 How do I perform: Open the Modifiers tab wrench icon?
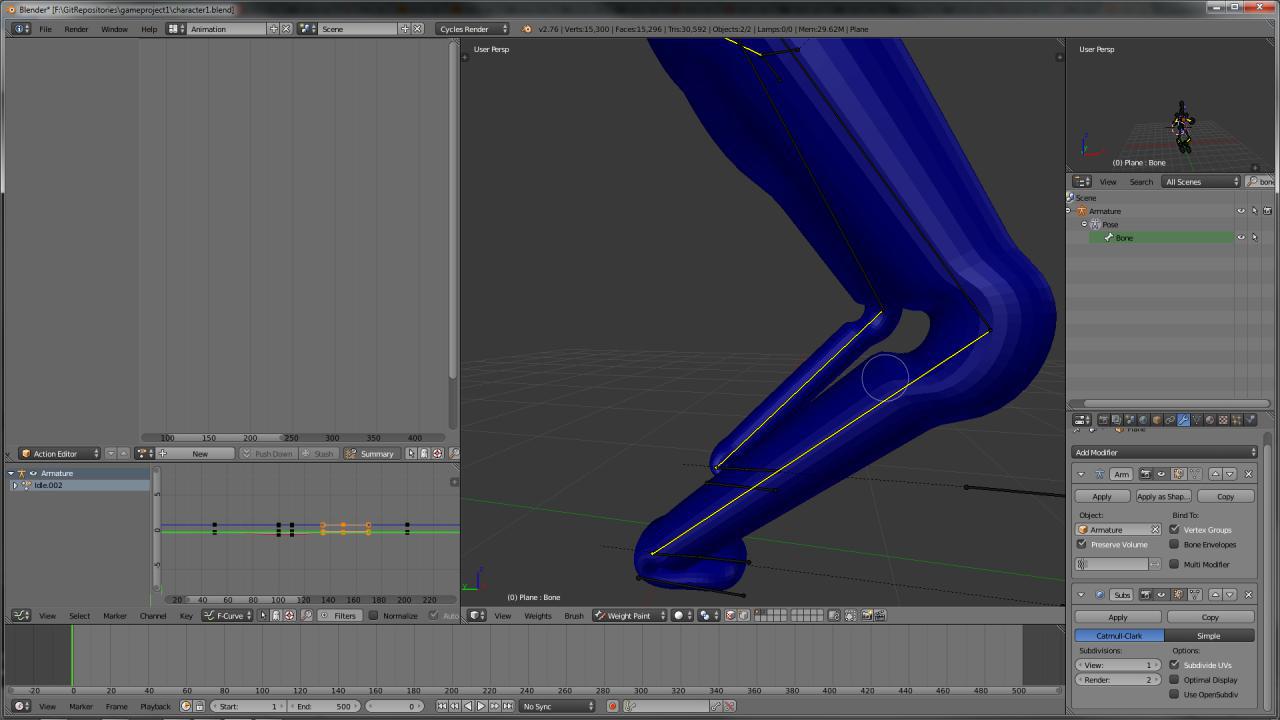(x=1183, y=420)
